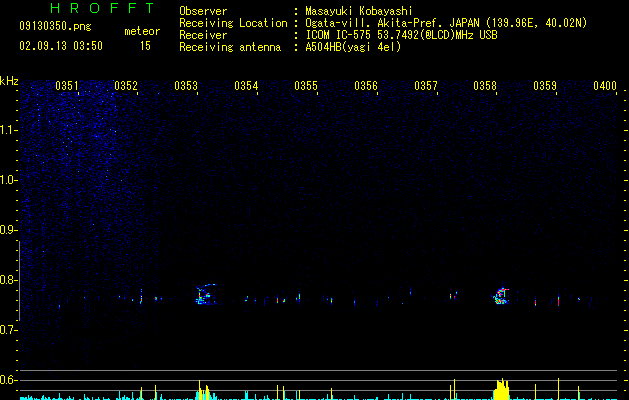Image resolution: width=629 pixels, height=400 pixels.
Task: Click the 0.9 frequency axis label
Action: [9, 230]
